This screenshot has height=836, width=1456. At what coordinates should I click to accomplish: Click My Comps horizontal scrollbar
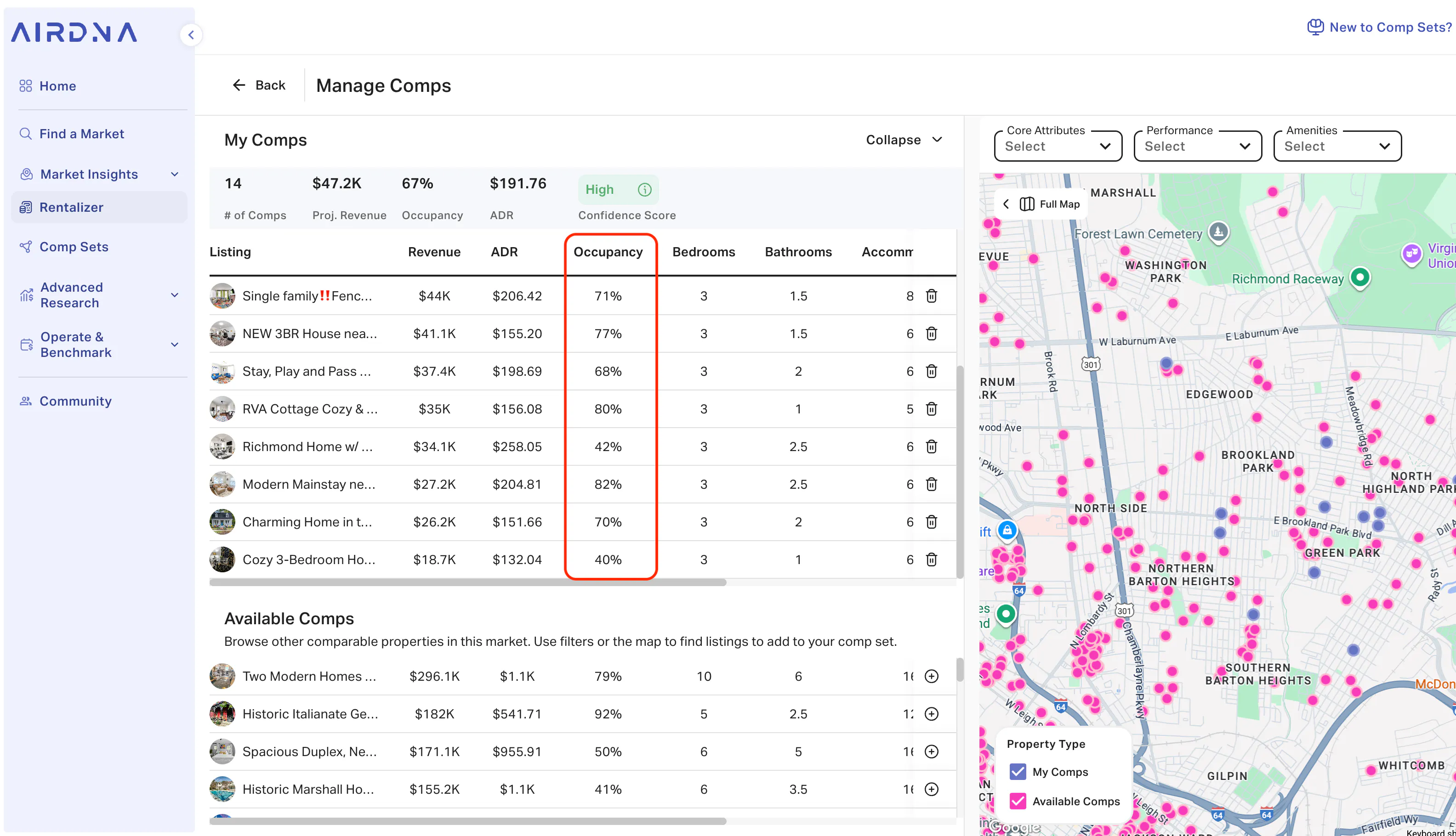(x=467, y=582)
